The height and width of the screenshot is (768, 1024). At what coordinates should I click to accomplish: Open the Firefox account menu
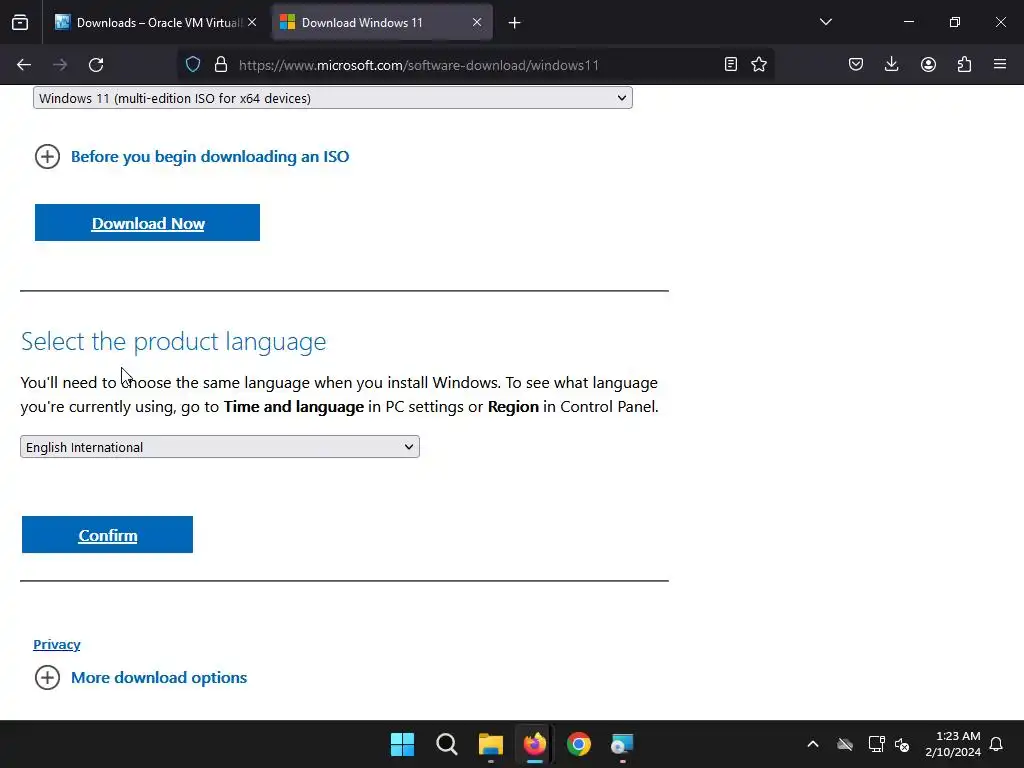(x=928, y=65)
